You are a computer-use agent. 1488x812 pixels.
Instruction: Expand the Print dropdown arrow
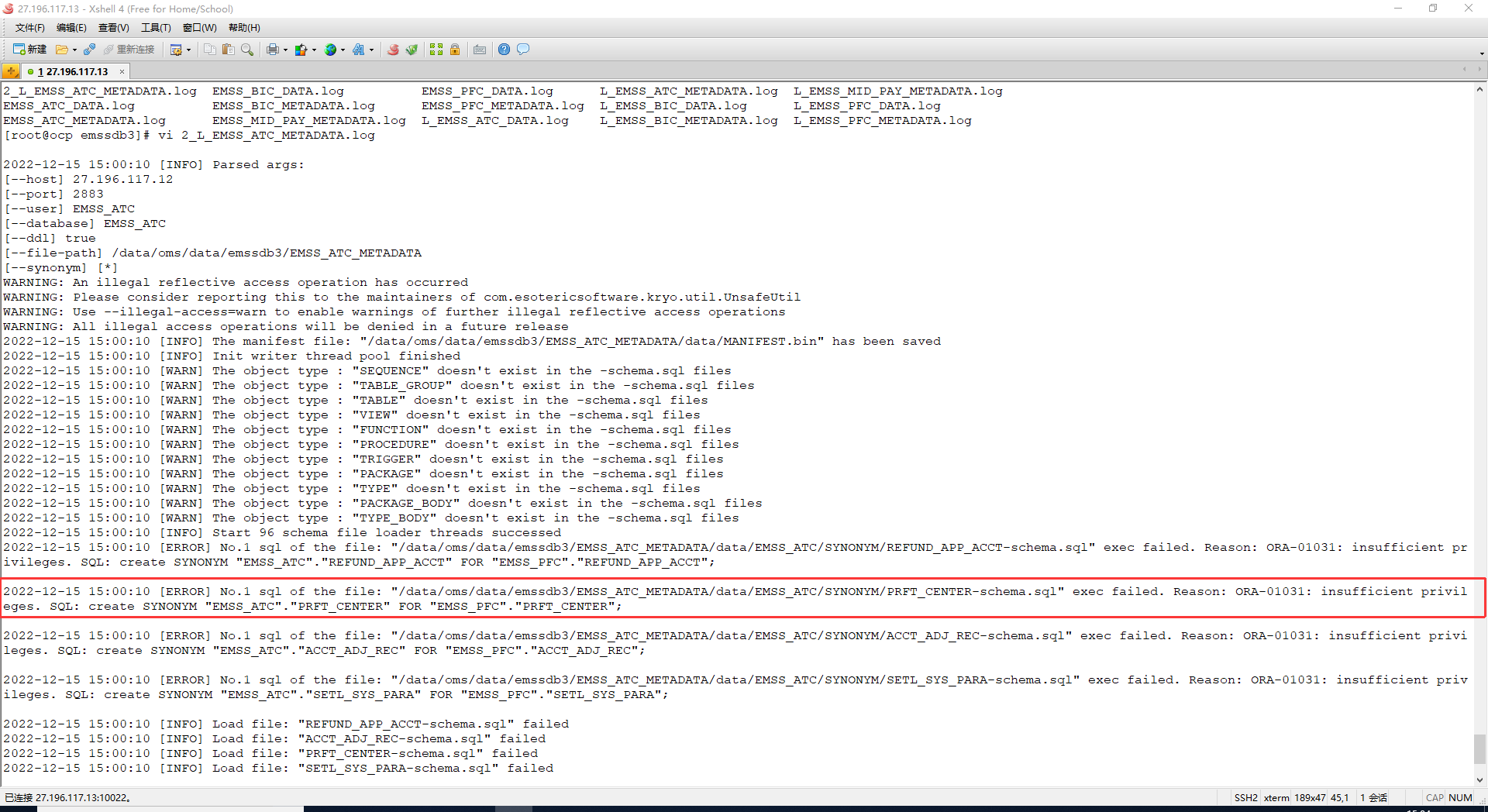coord(285,50)
